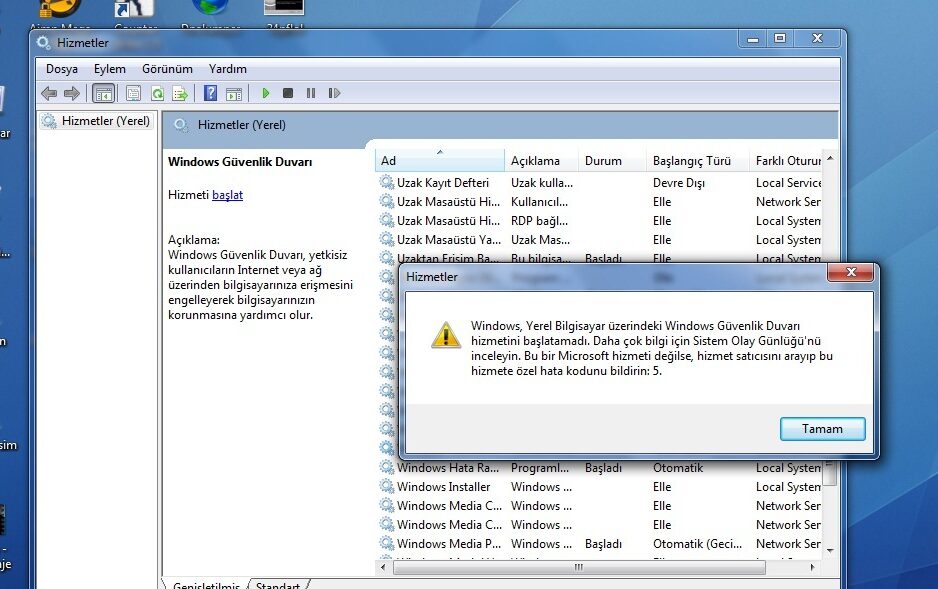The height and width of the screenshot is (589, 938).
Task: Click the Refresh toolbar icon
Action: [158, 92]
